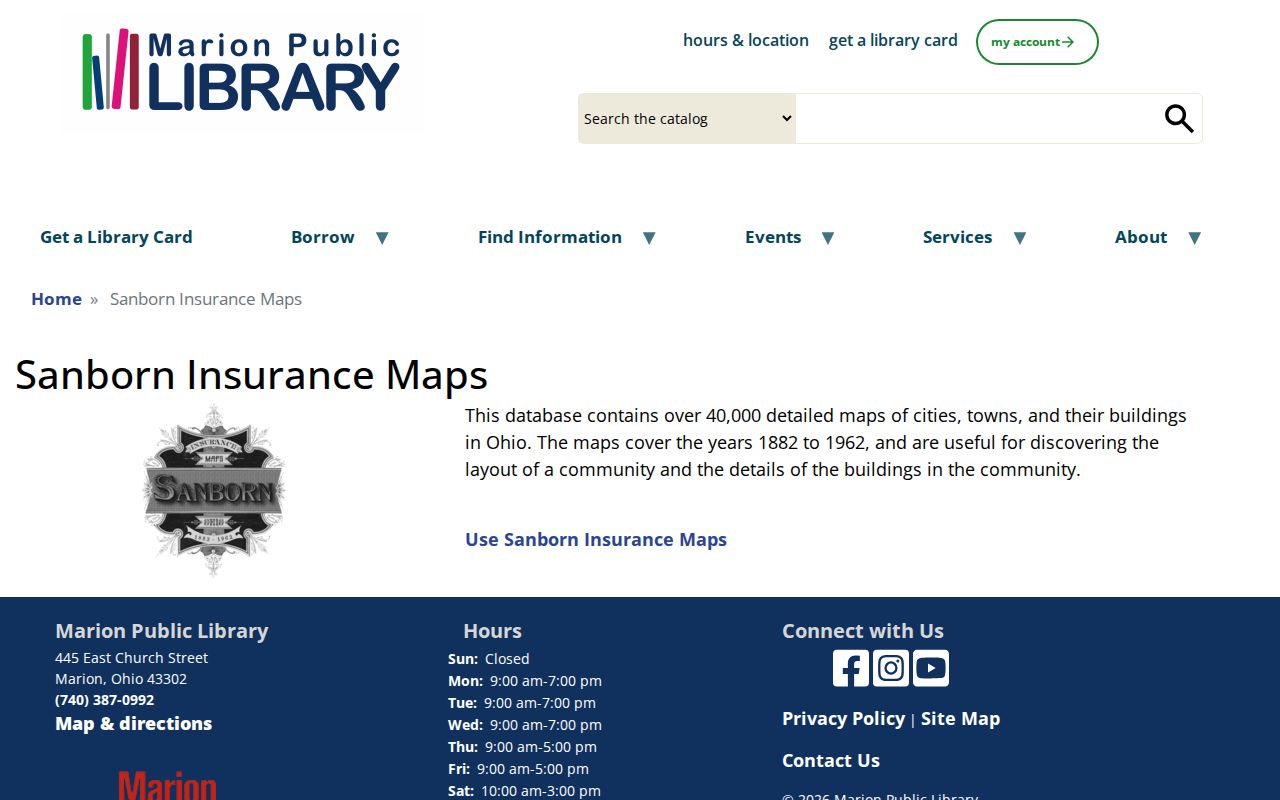1280x800 pixels.
Task: Open the library's Instagram icon
Action: coord(891,668)
